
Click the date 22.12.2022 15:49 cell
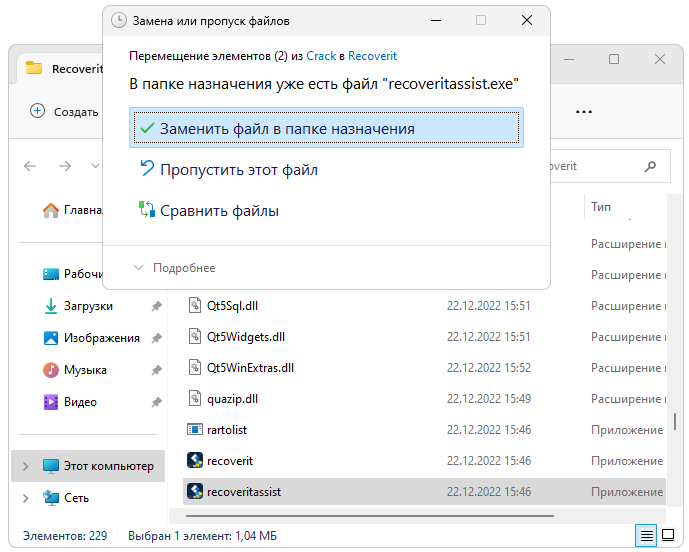point(489,399)
